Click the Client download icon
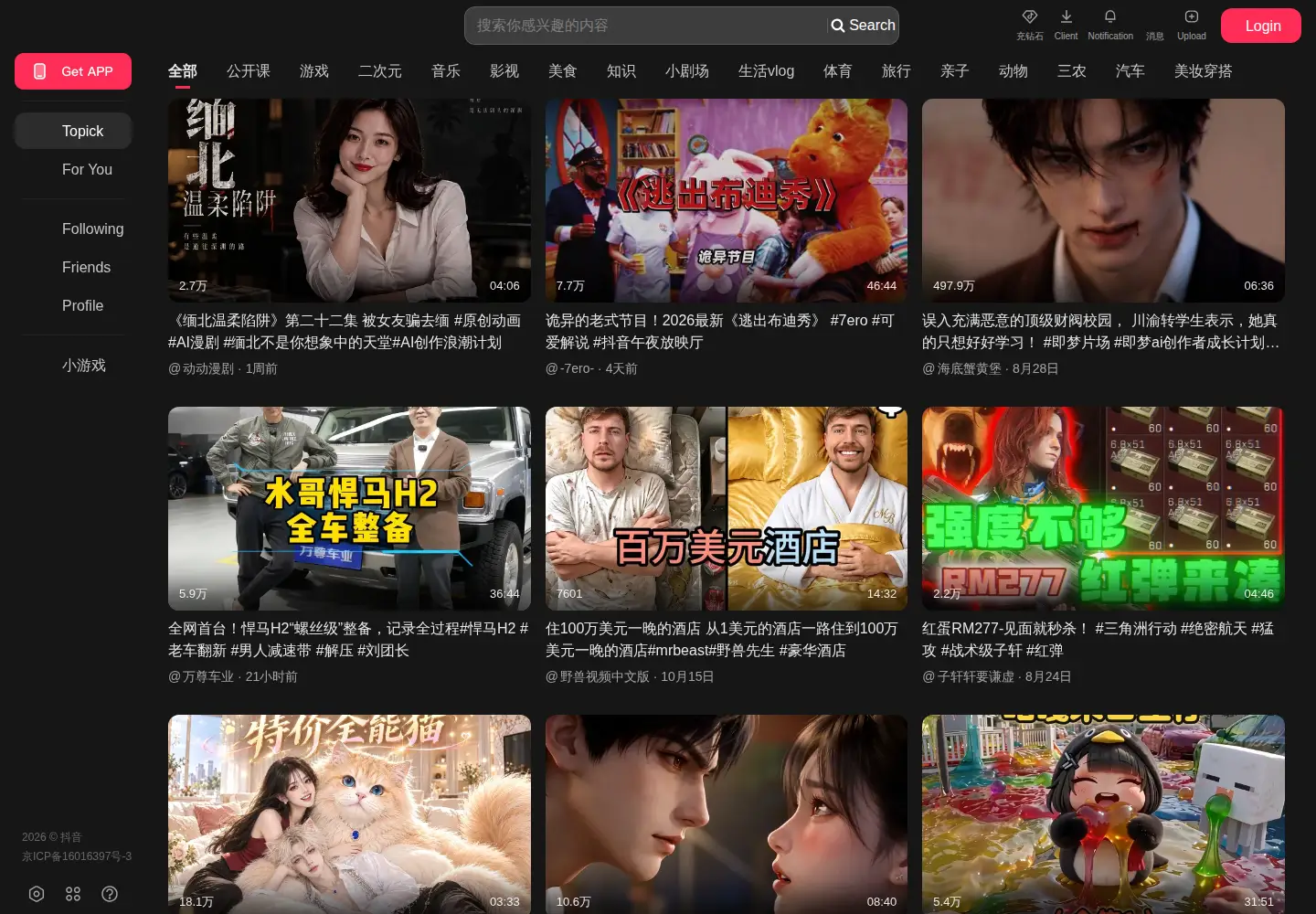This screenshot has height=914, width=1316. (x=1066, y=17)
